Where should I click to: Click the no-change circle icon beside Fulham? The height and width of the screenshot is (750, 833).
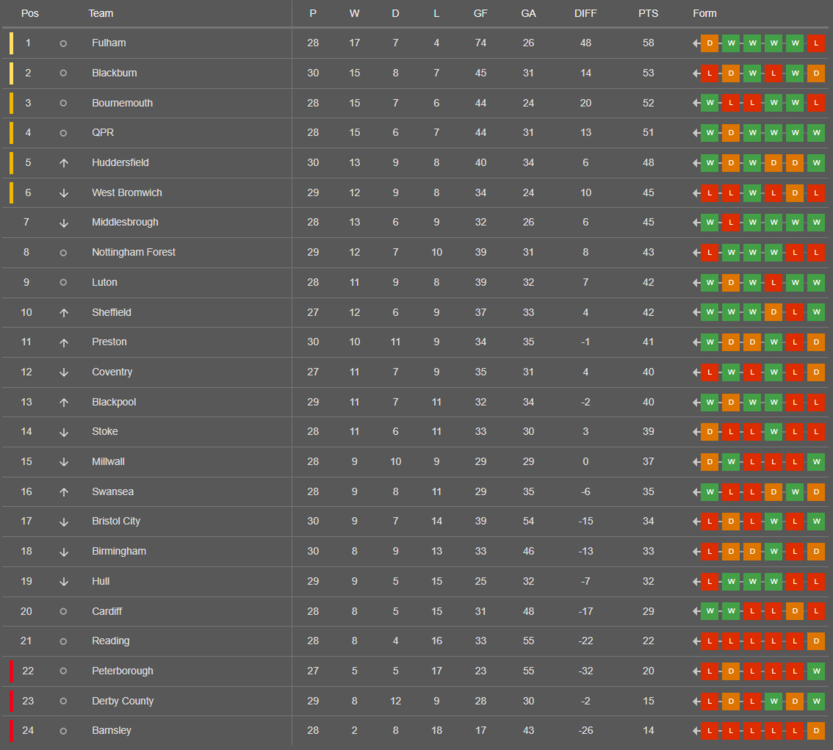63,43
